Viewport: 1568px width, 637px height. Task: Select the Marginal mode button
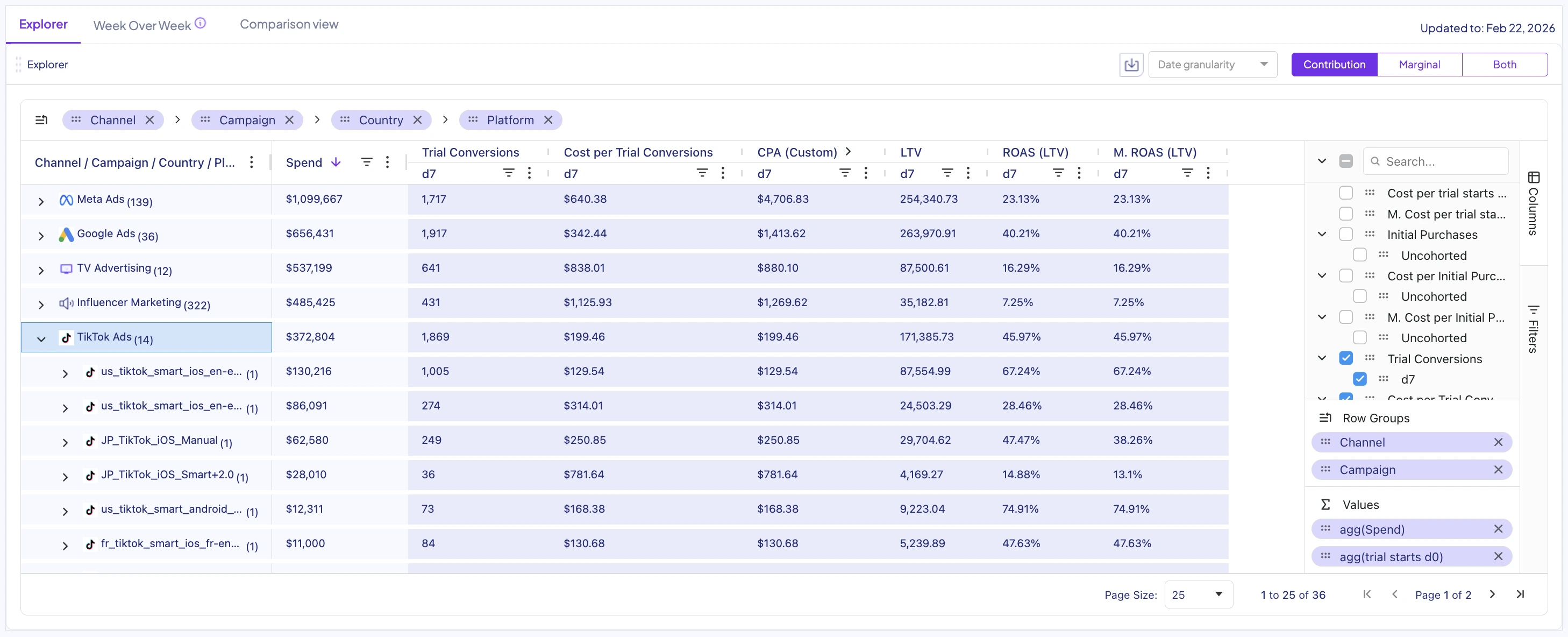point(1420,64)
